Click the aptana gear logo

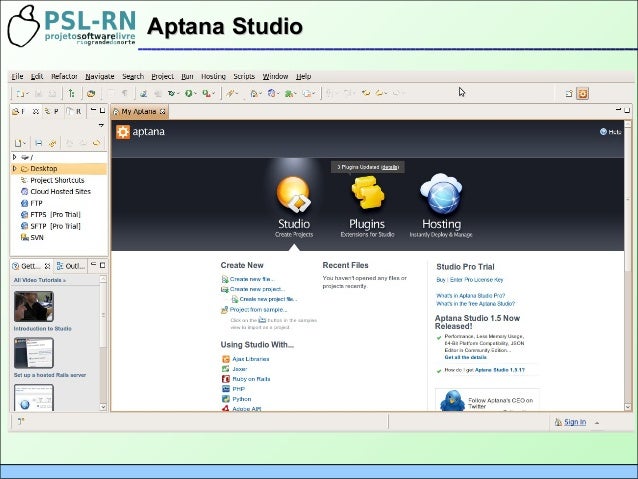tap(122, 131)
